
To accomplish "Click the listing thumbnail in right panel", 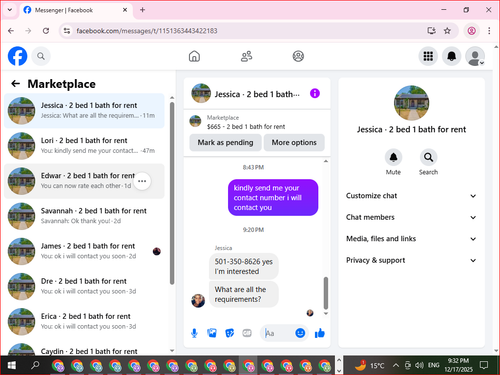I will [411, 103].
